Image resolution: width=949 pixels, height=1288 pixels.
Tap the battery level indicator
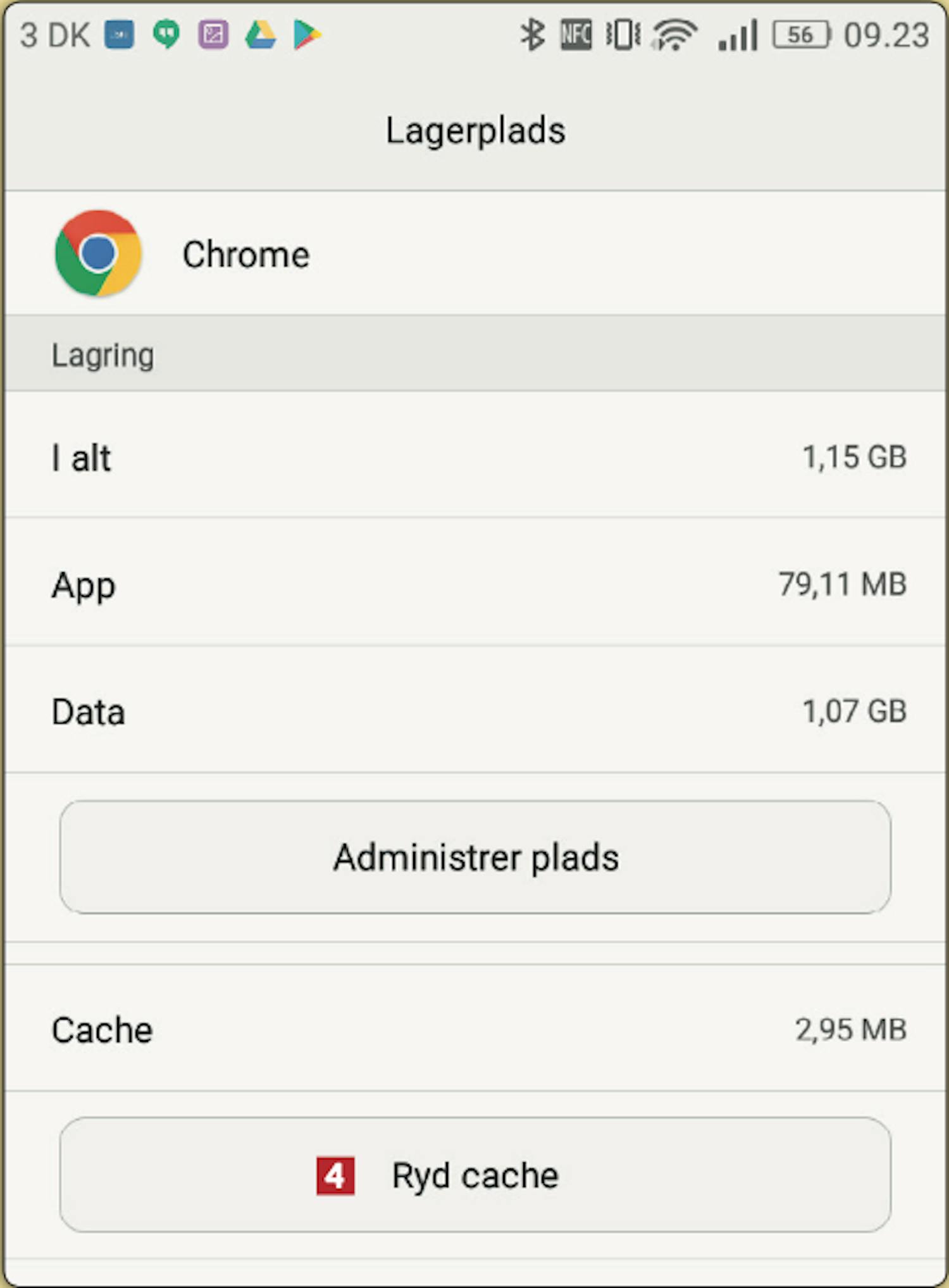click(802, 35)
